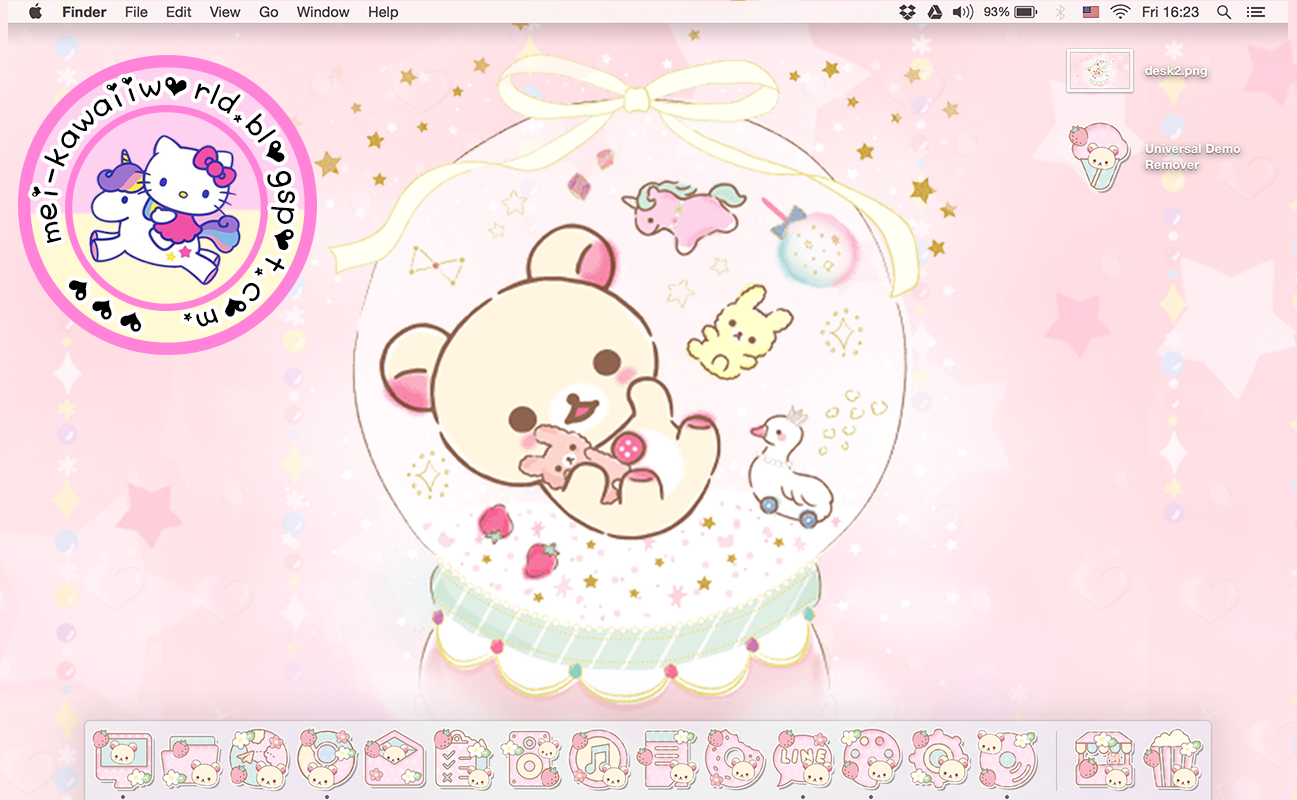Click the 'Universal Demo Remover' name label
The image size is (1297, 800).
1192,157
